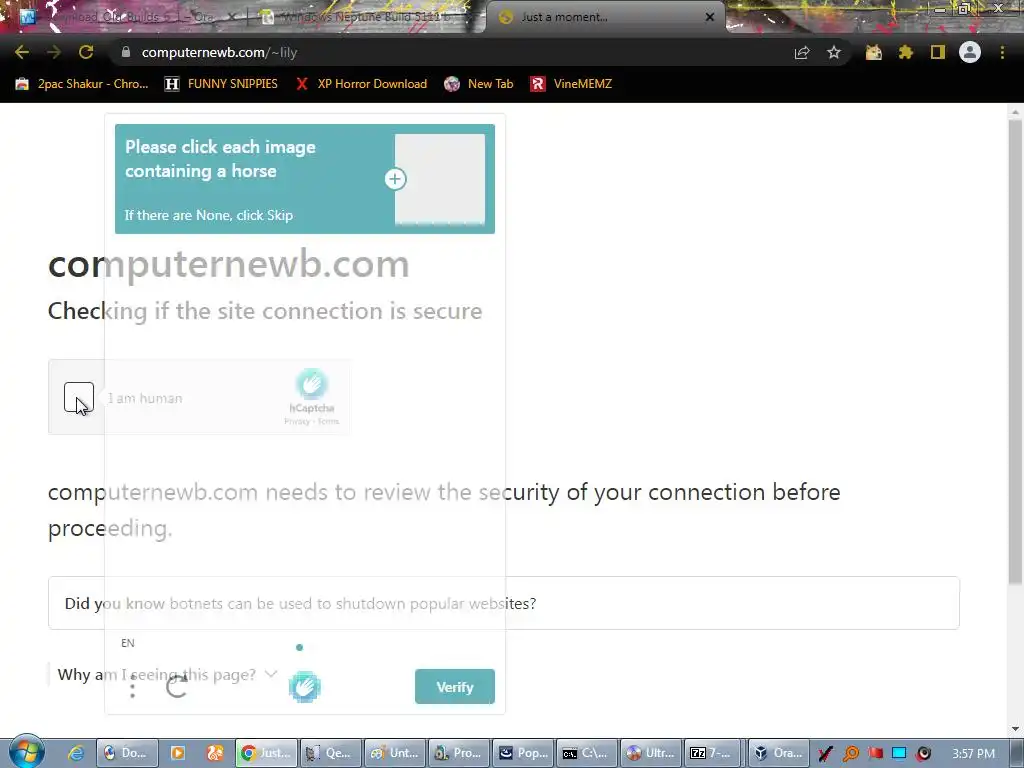Open the FUNNY SNIPPIES bookmark
1024x768 pixels.
pyautogui.click(x=221, y=84)
